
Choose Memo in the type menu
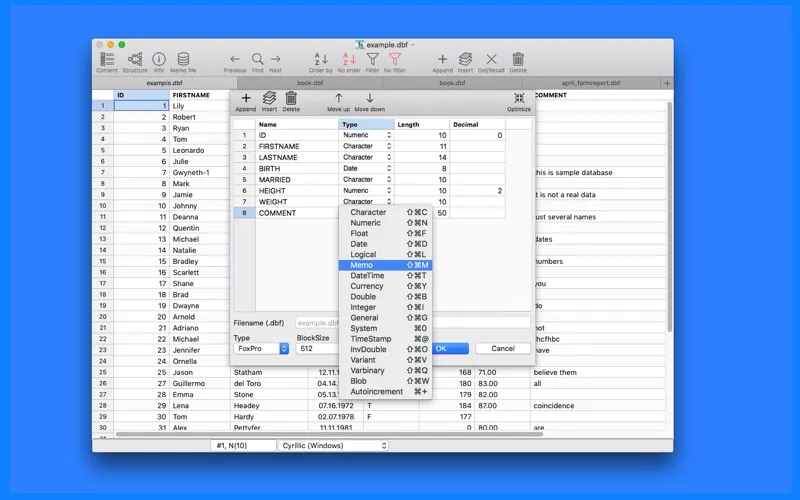[386, 265]
